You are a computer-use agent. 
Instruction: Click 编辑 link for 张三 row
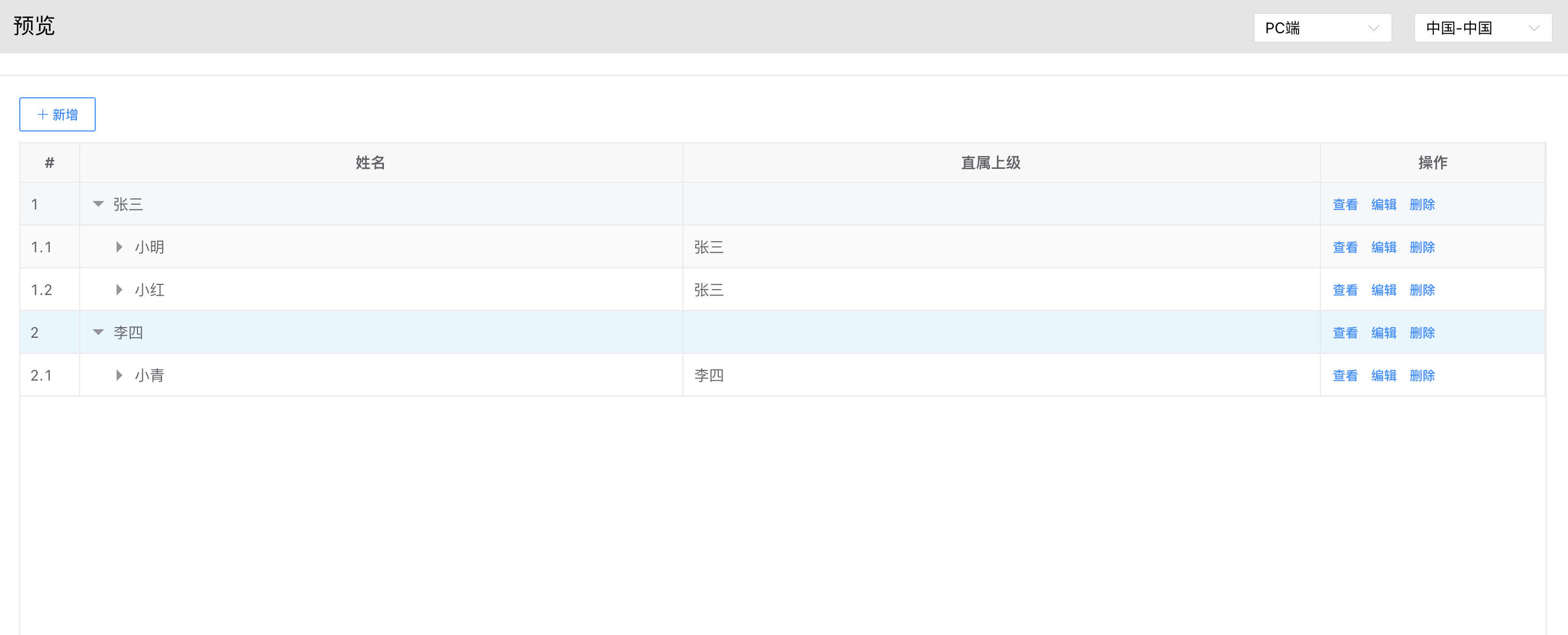pos(1383,204)
